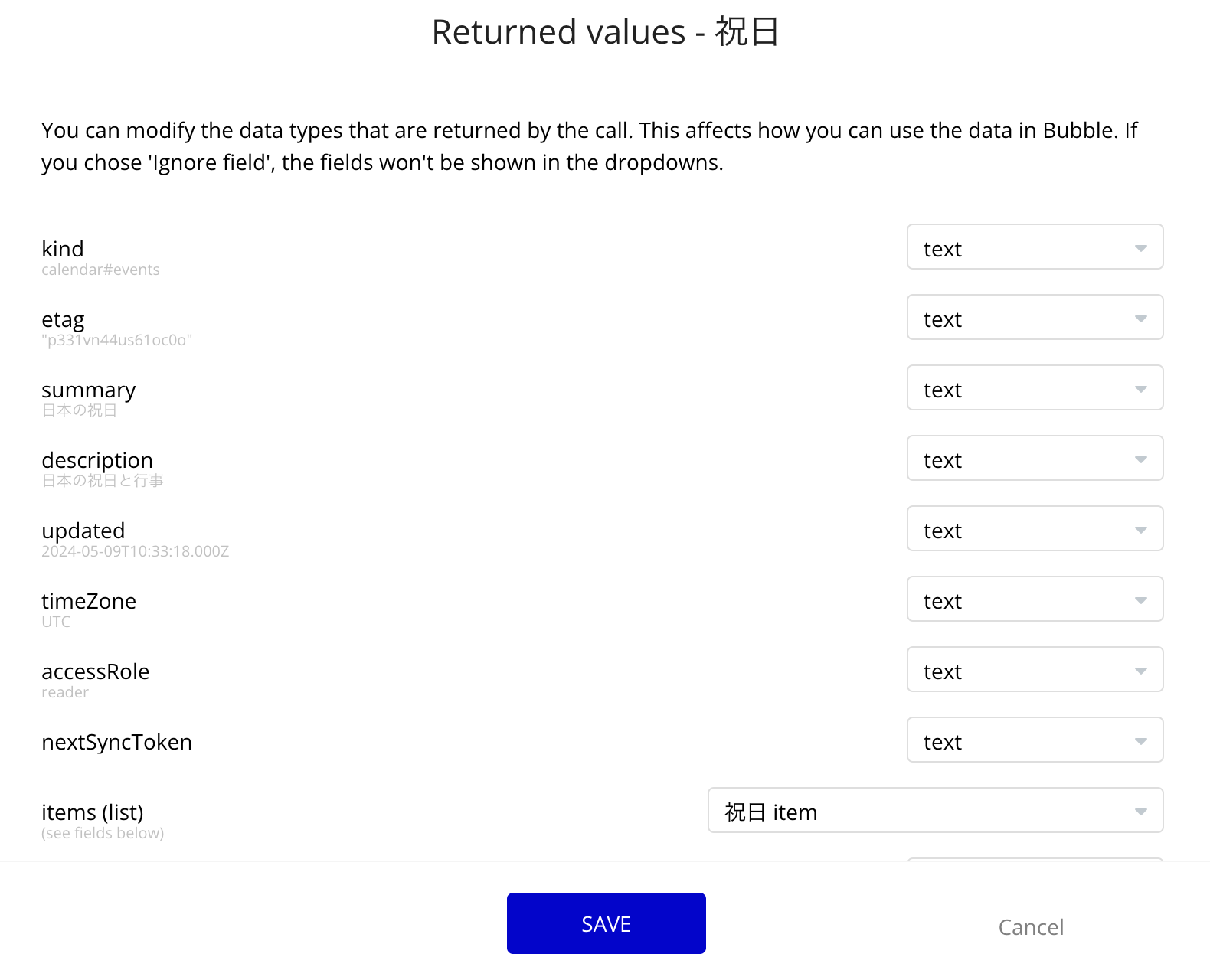Click the etag dropdown arrow icon
1210x980 pixels.
pyautogui.click(x=1140, y=318)
